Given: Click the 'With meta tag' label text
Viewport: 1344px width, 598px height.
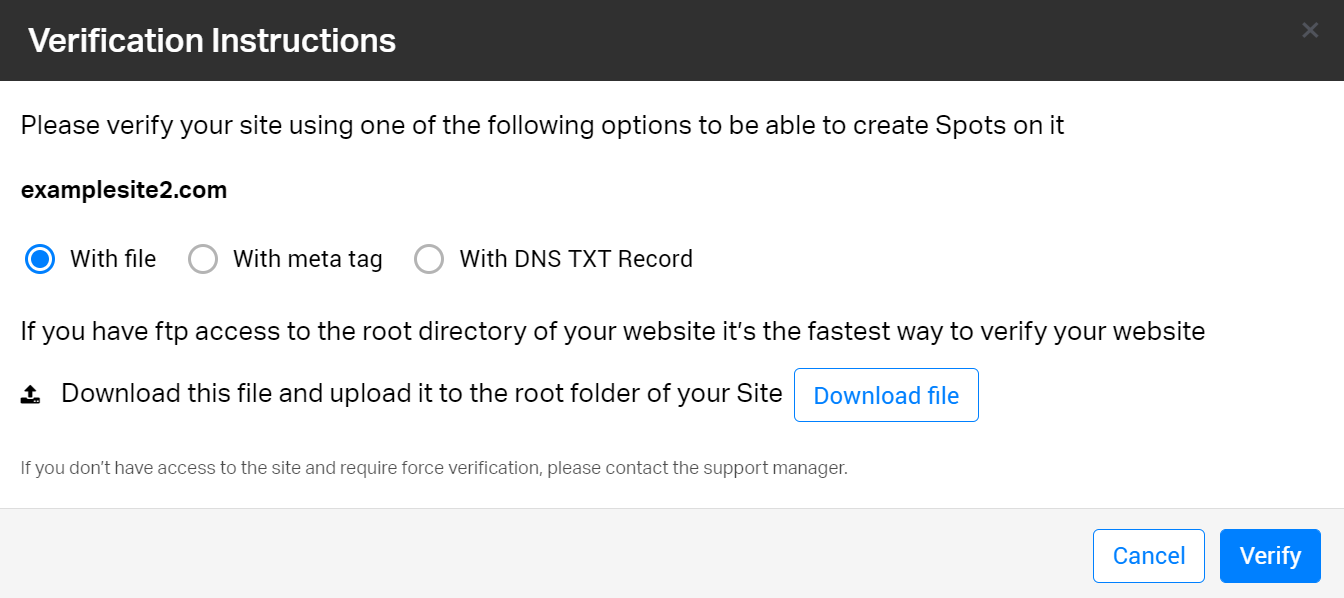Looking at the screenshot, I should point(308,259).
